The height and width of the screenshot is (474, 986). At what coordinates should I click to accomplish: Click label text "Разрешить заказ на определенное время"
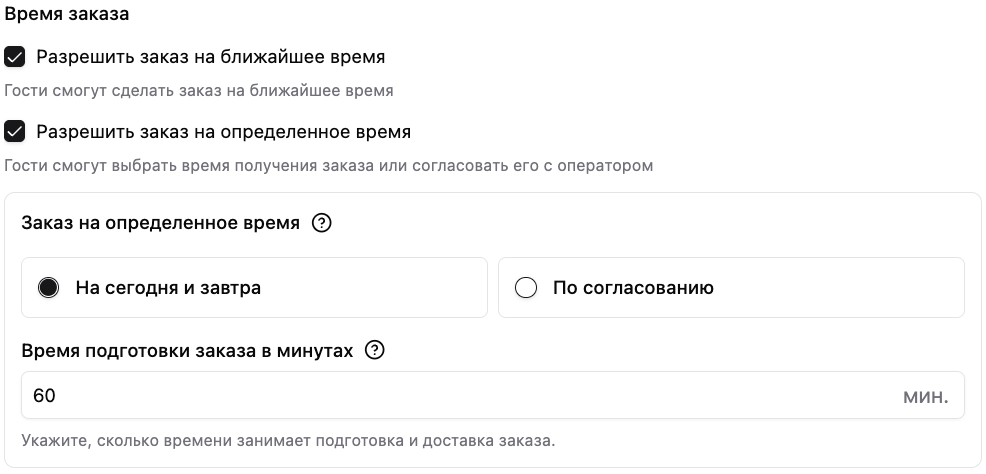223,133
